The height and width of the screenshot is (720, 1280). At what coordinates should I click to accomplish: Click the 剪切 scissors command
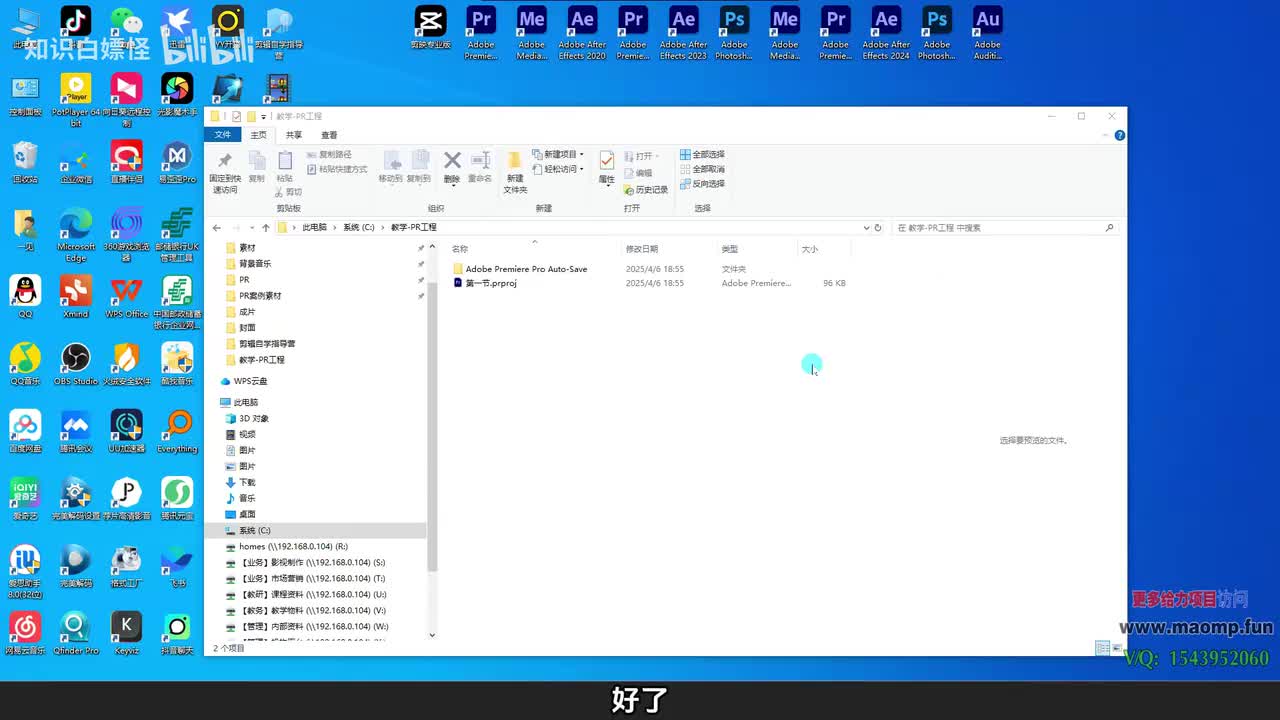tap(288, 192)
